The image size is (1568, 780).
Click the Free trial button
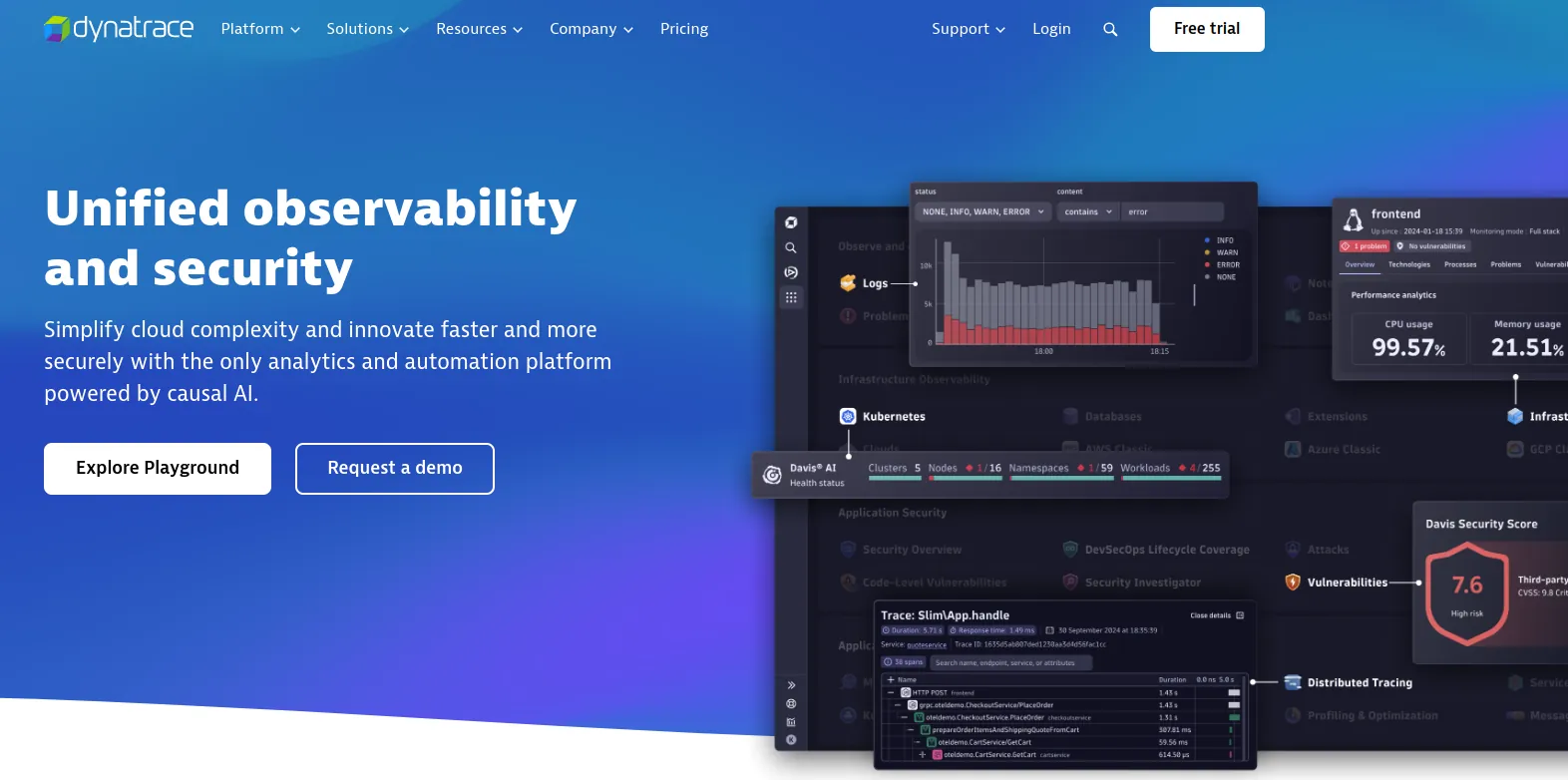[1207, 29]
